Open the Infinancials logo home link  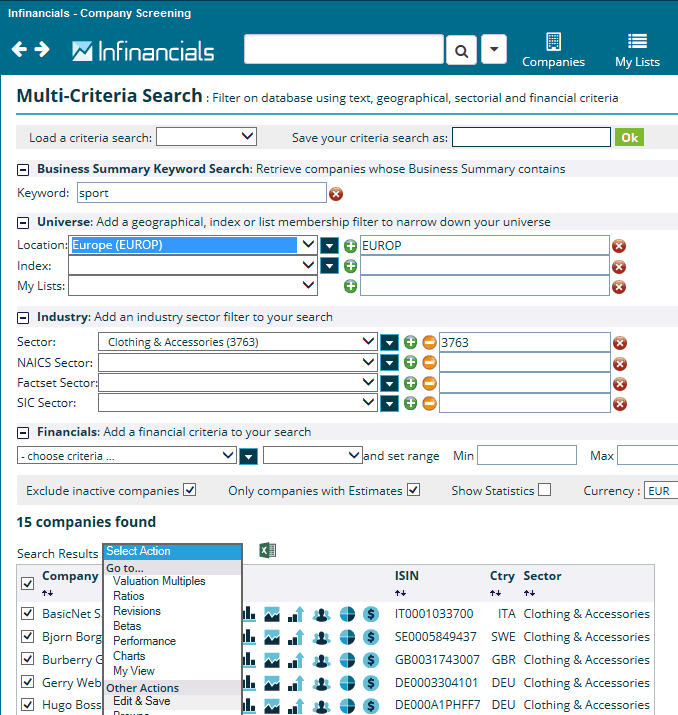(x=143, y=51)
